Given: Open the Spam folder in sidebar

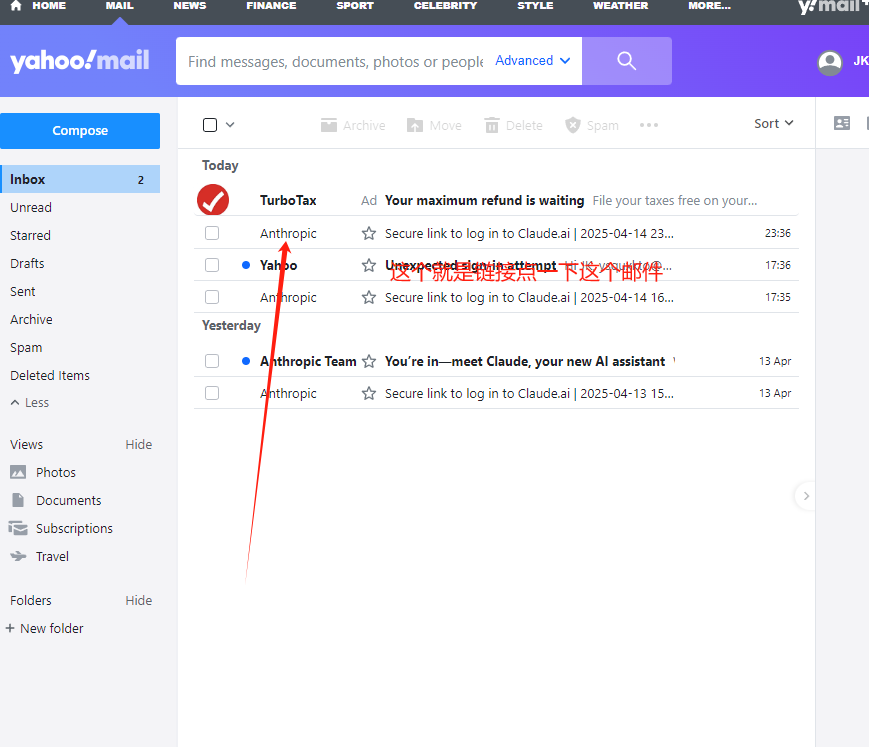Looking at the screenshot, I should coord(26,347).
